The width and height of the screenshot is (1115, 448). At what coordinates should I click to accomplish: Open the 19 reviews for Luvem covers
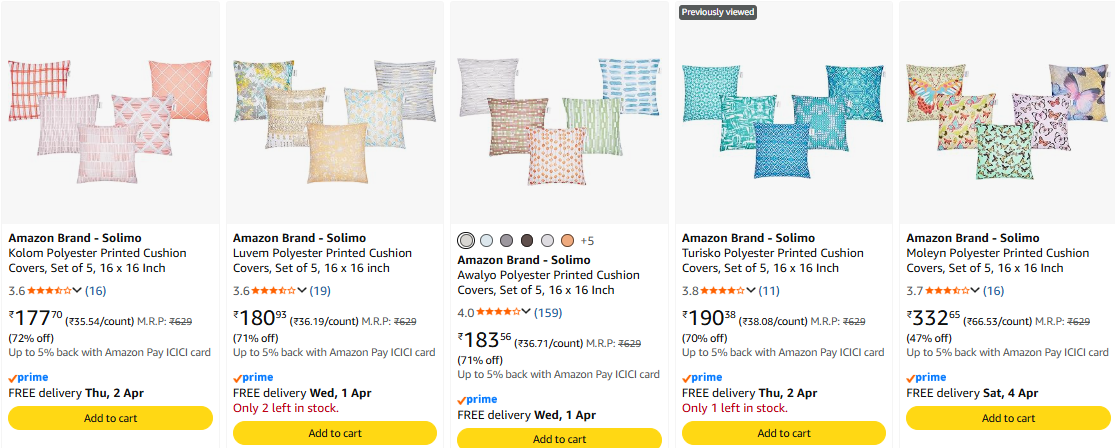320,291
